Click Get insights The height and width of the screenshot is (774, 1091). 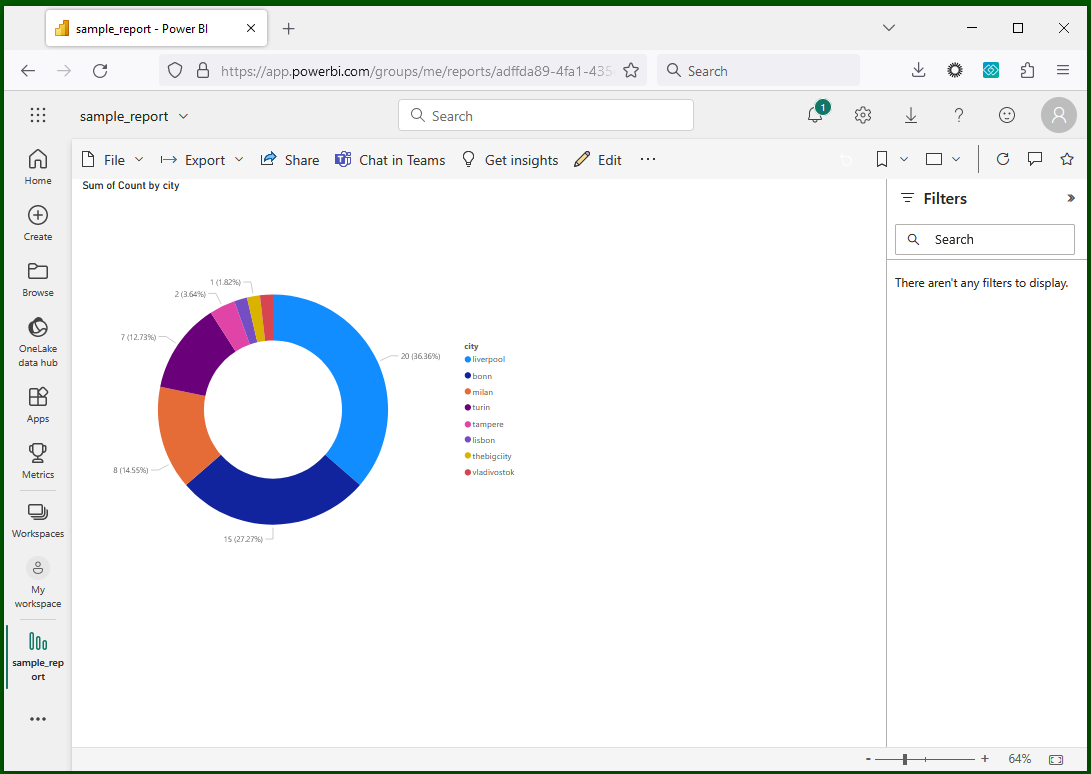coord(510,160)
